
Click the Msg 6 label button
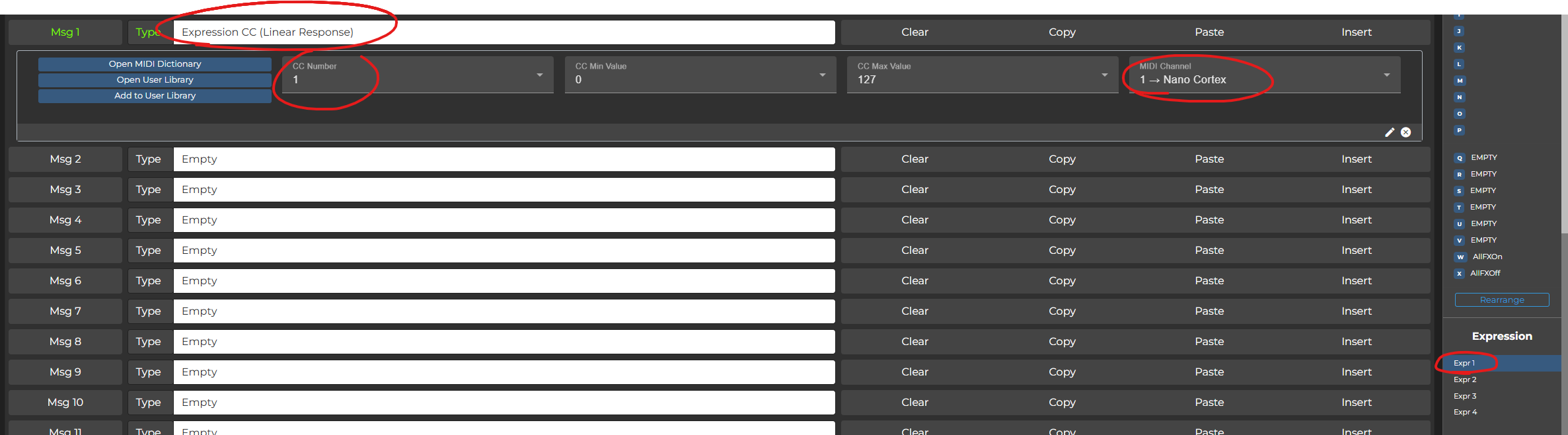click(65, 281)
